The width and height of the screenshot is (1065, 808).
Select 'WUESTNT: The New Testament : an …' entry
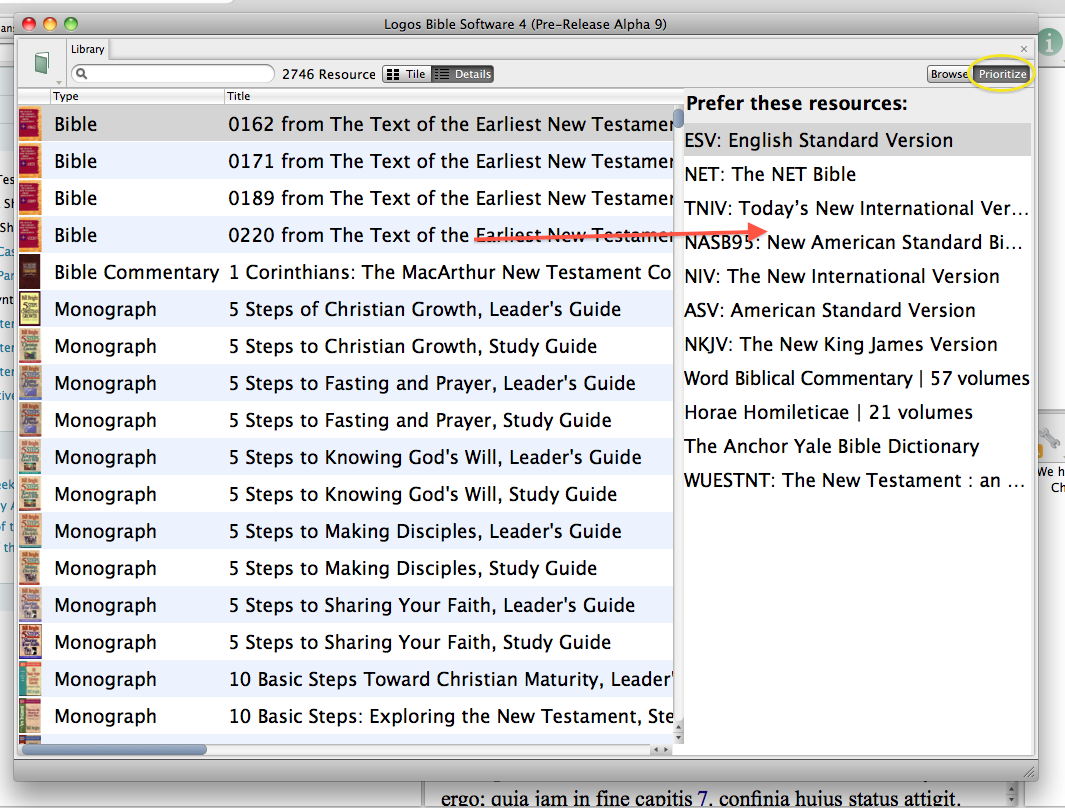pyautogui.click(x=855, y=480)
